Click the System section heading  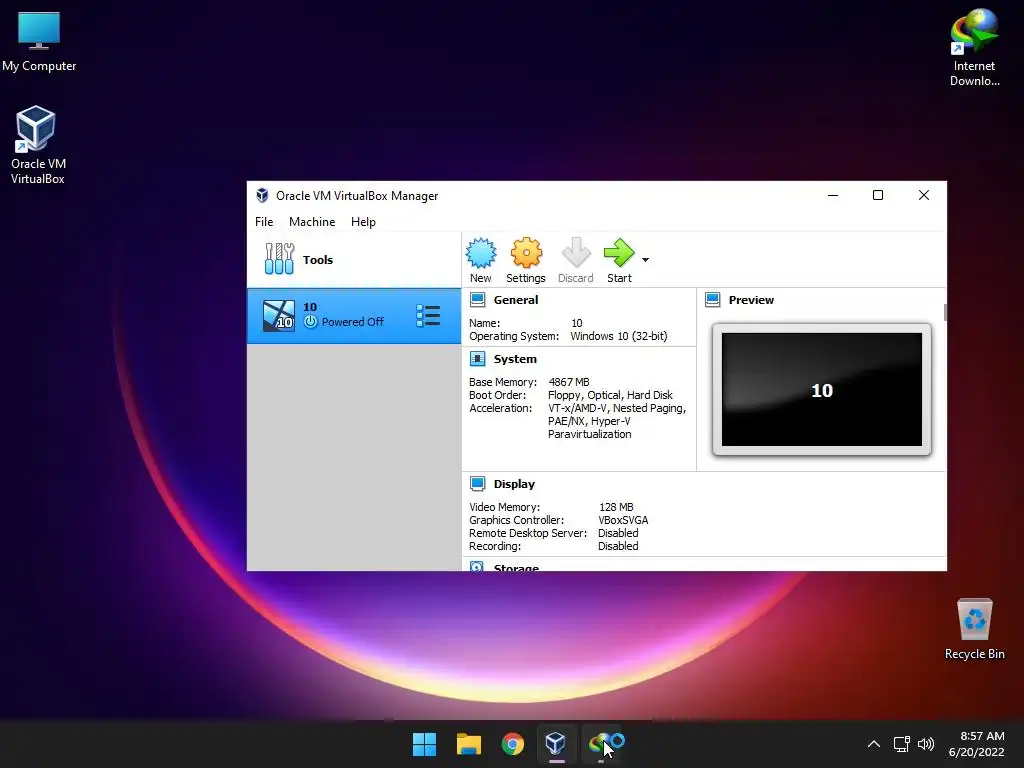515,359
